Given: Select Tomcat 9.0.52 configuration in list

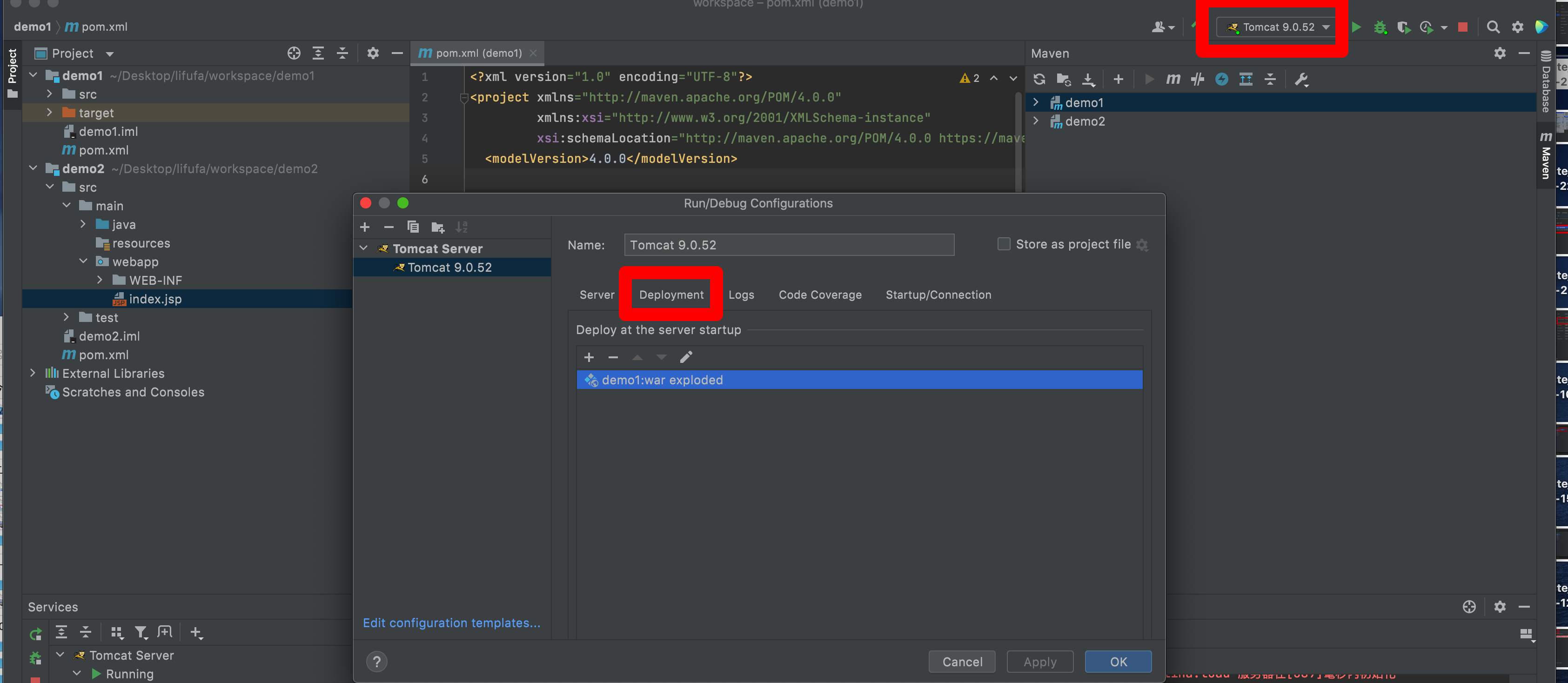Looking at the screenshot, I should click(x=452, y=267).
